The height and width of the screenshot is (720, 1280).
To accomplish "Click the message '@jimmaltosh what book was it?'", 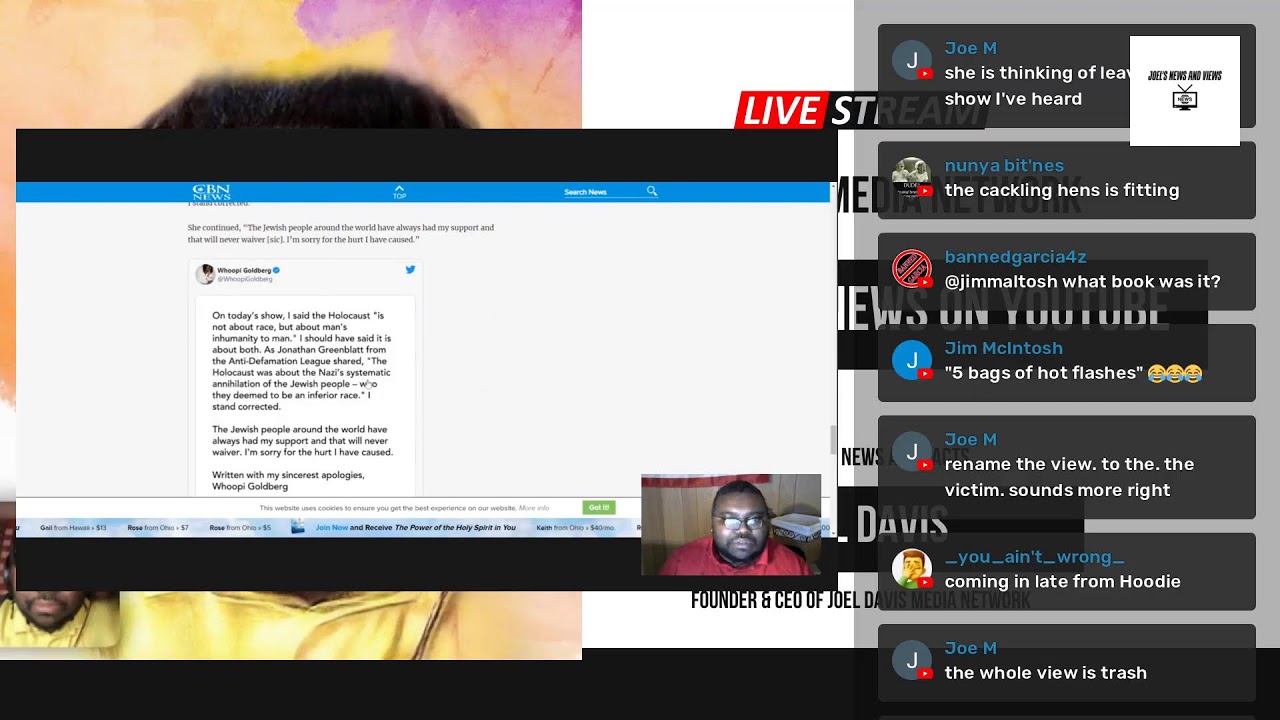I will (1082, 282).
